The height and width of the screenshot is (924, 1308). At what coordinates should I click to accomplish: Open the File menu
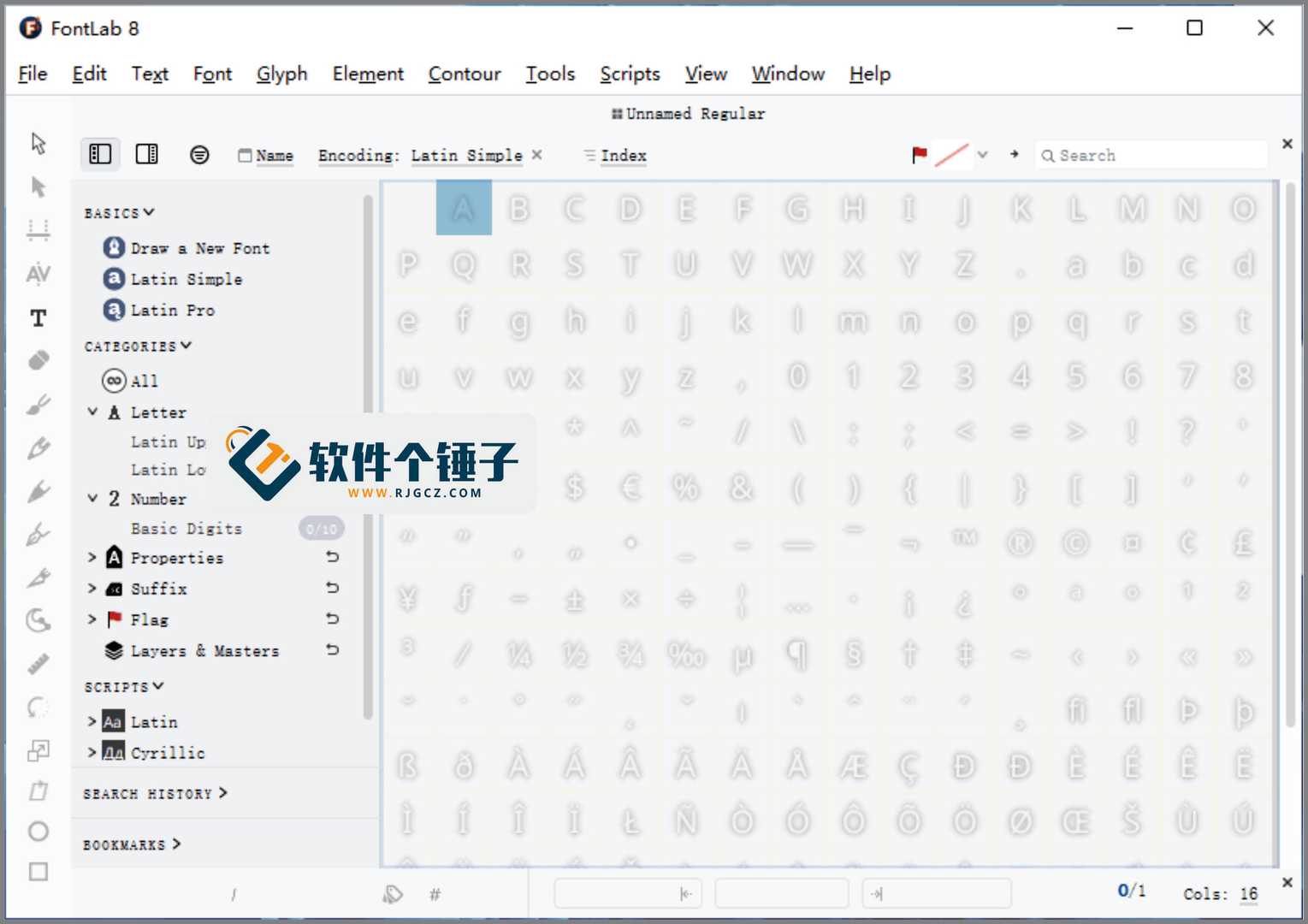pyautogui.click(x=33, y=74)
